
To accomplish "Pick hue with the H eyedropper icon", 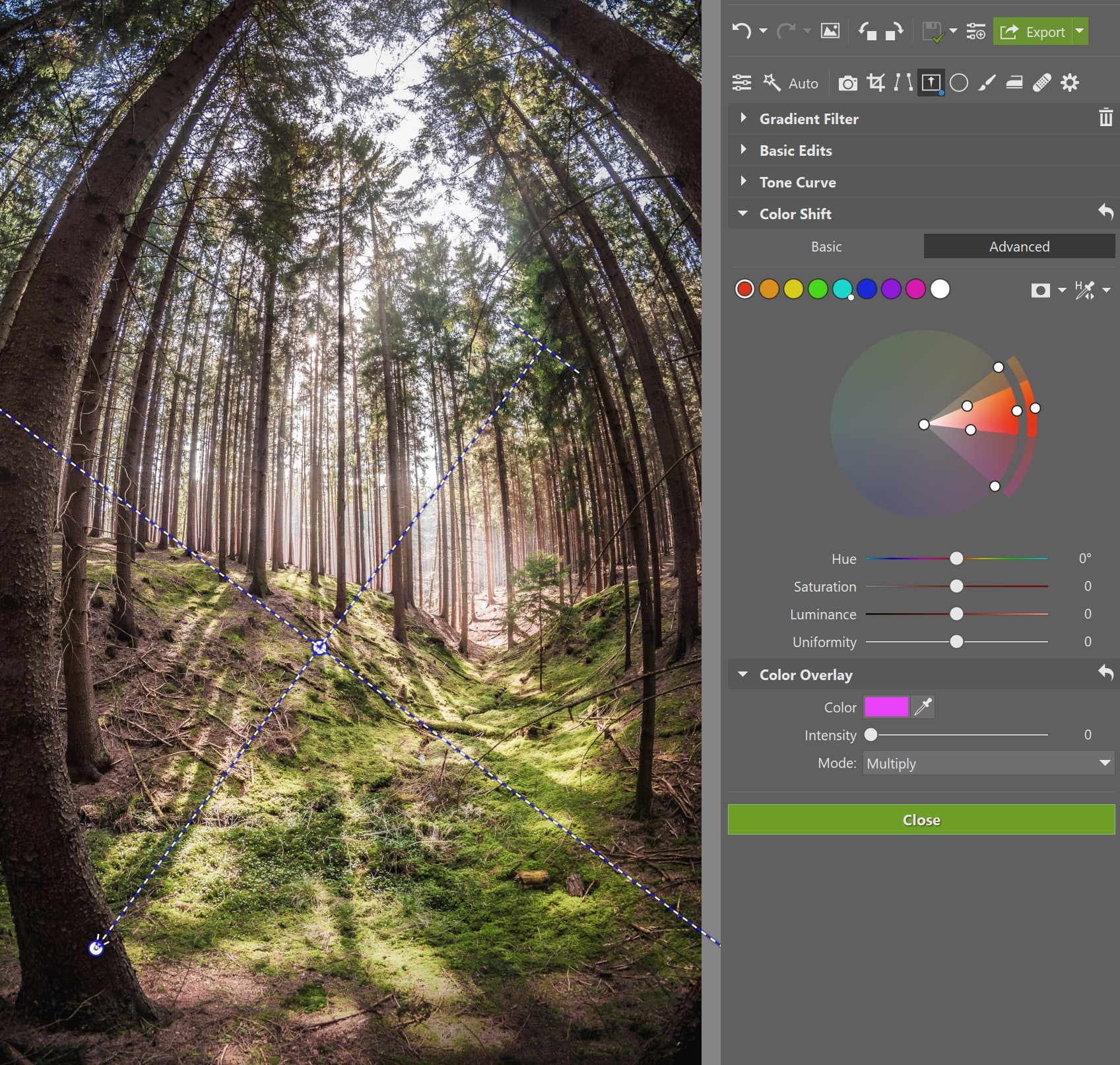I will (x=1085, y=290).
